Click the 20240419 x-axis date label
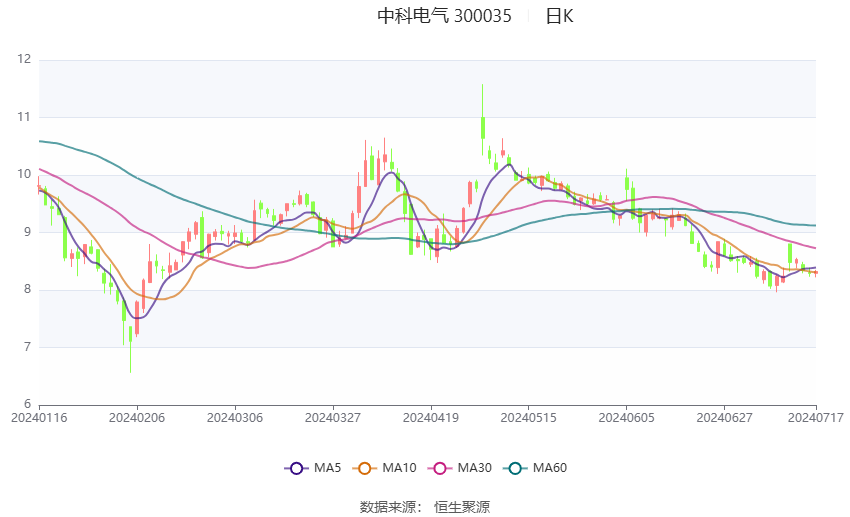 point(431,418)
